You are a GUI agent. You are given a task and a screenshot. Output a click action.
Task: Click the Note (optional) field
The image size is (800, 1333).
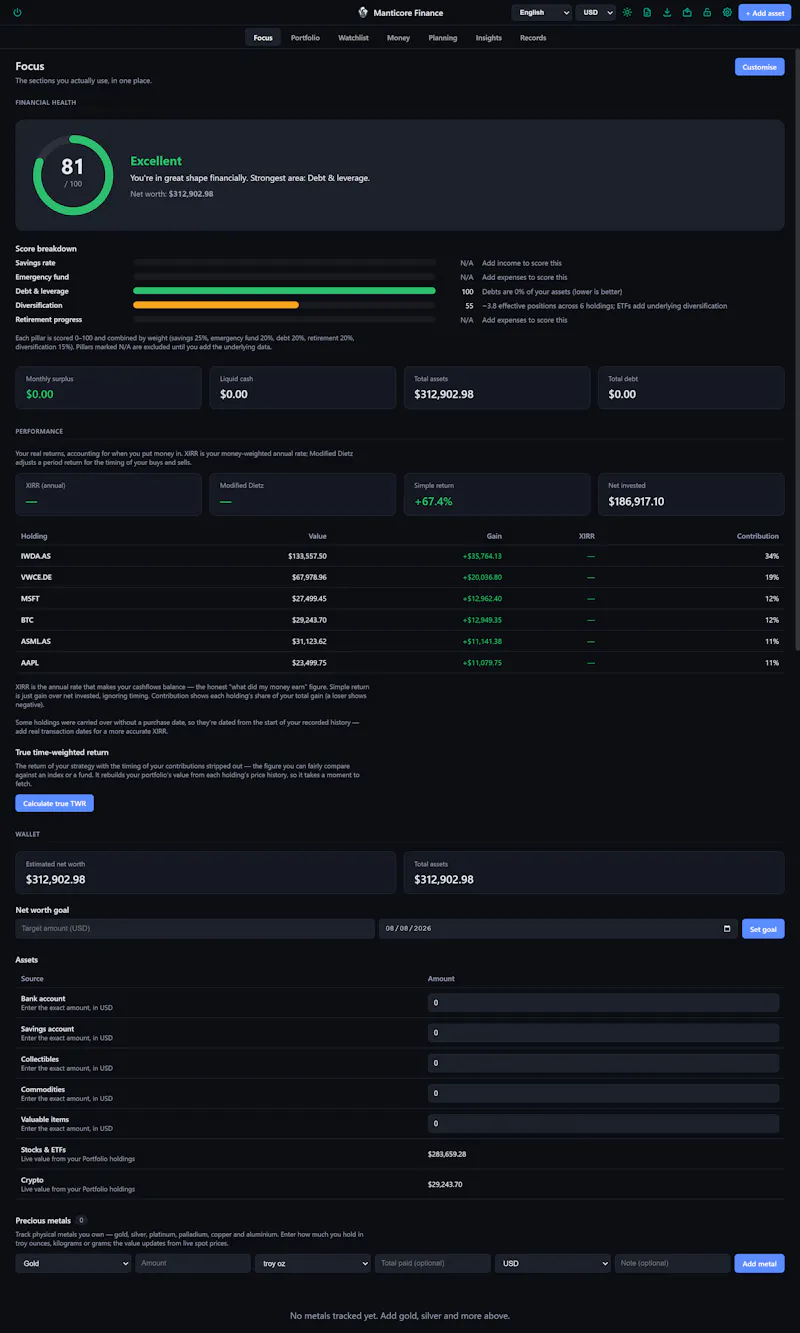pos(673,1263)
